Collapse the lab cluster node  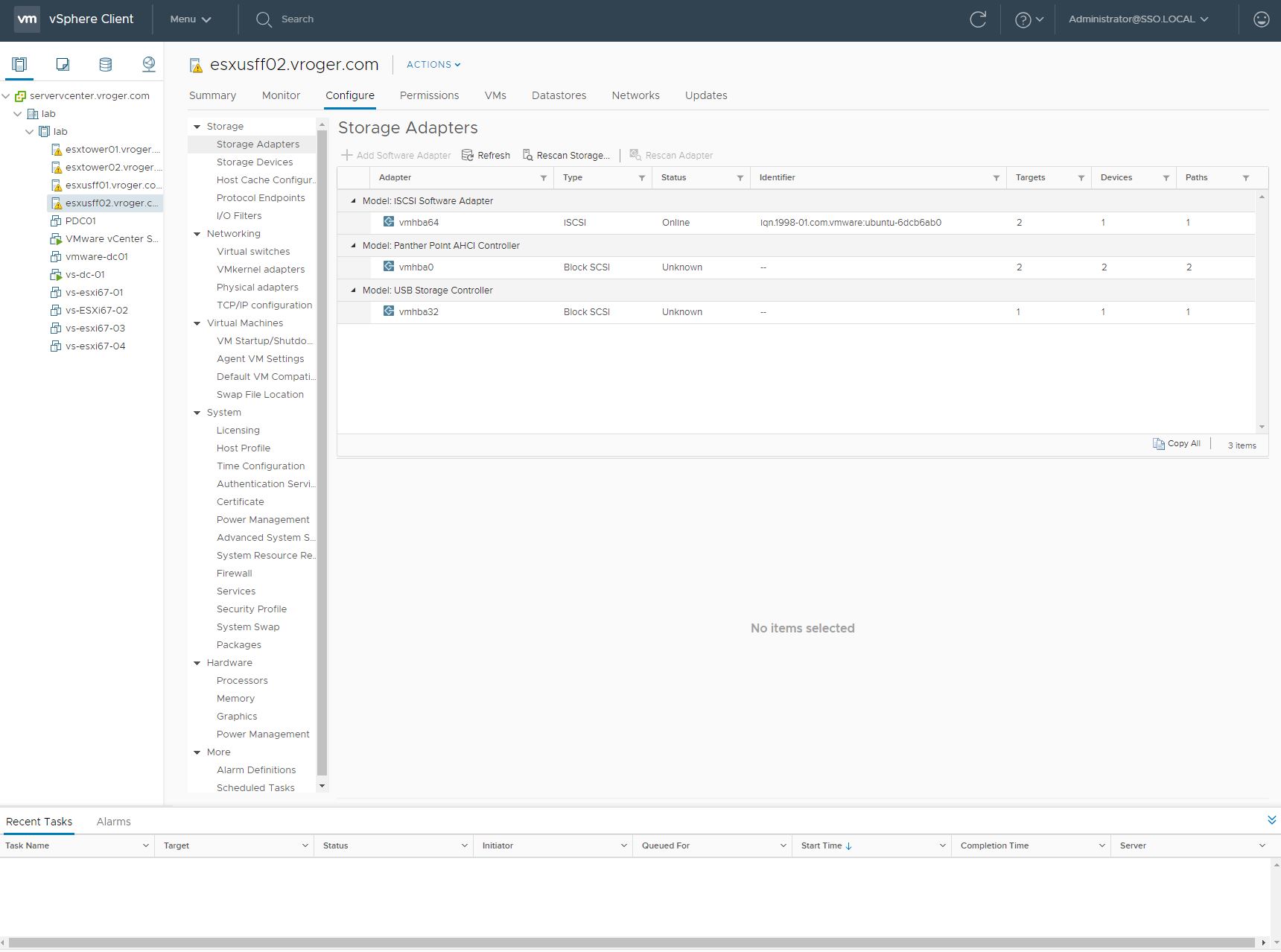[30, 132]
